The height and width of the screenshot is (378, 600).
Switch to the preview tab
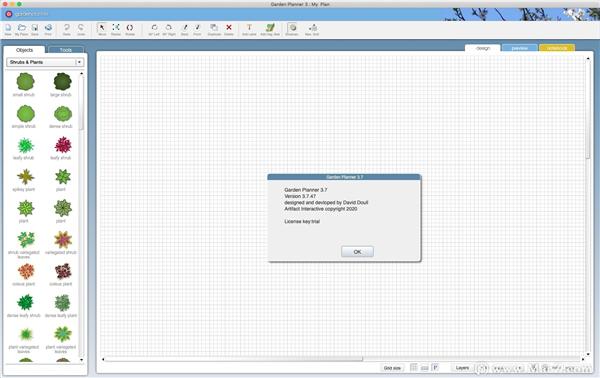(x=519, y=48)
